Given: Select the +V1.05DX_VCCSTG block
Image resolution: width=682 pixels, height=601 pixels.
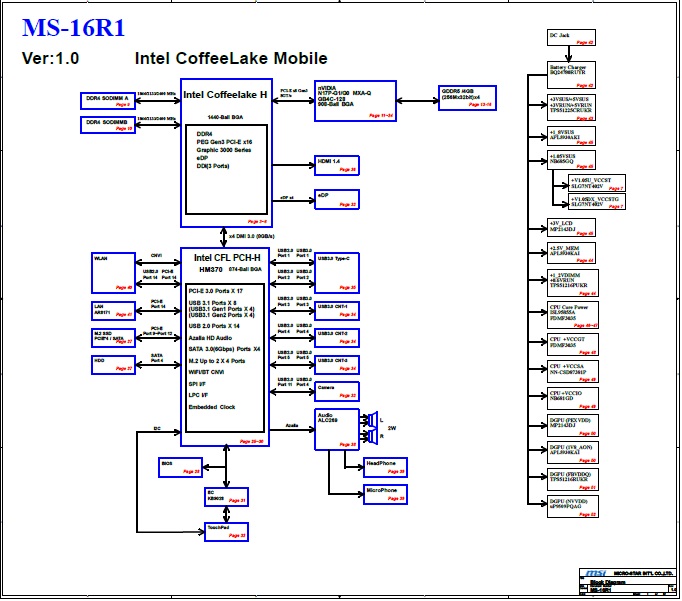Looking at the screenshot, I should click(597, 201).
